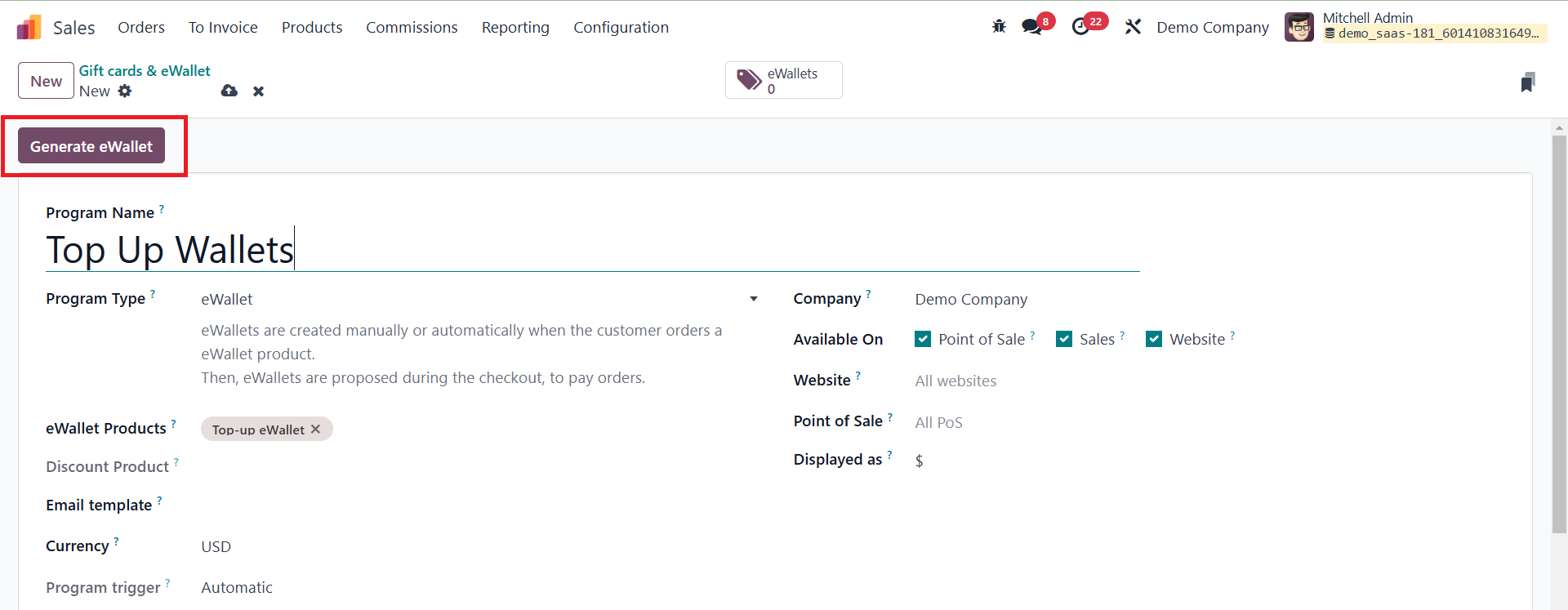The height and width of the screenshot is (610, 1568).
Task: Click the bug debug tools icon
Action: pyautogui.click(x=999, y=27)
